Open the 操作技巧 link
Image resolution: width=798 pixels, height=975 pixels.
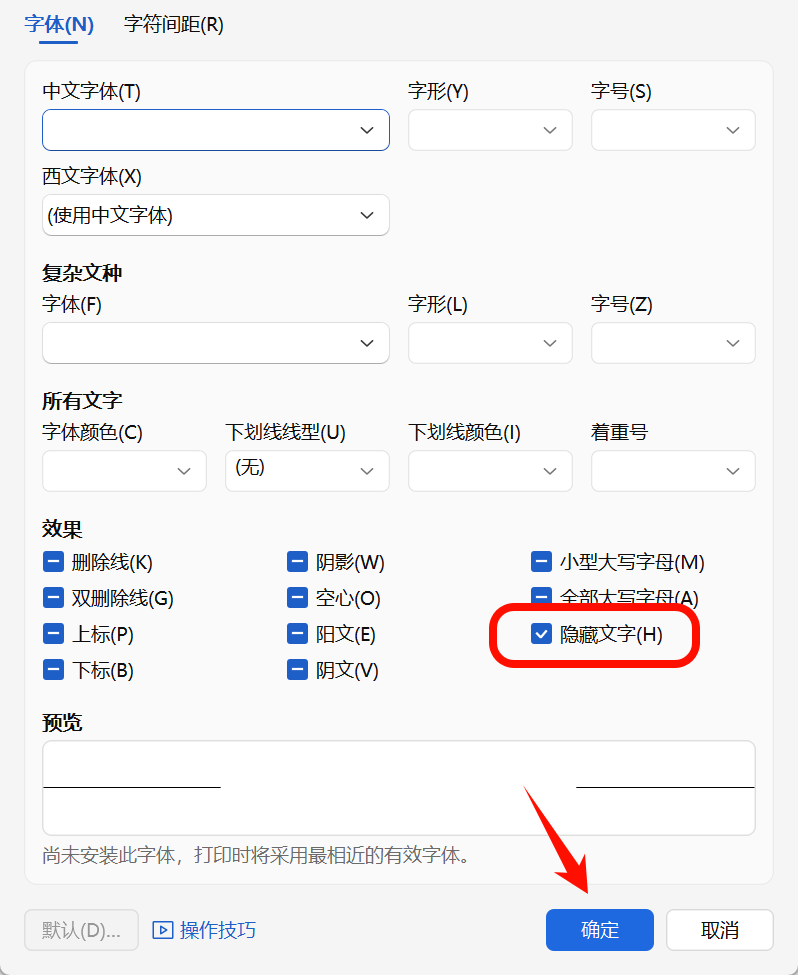coord(218,930)
